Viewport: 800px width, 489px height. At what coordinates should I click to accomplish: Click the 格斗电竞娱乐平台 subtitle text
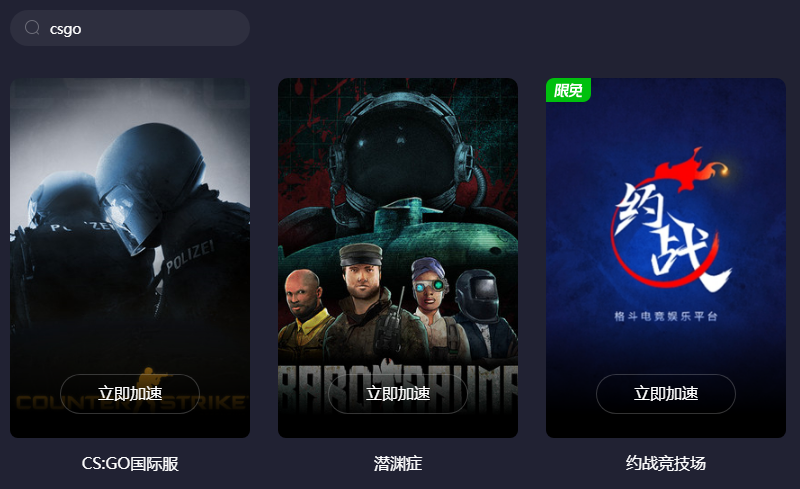click(x=666, y=316)
